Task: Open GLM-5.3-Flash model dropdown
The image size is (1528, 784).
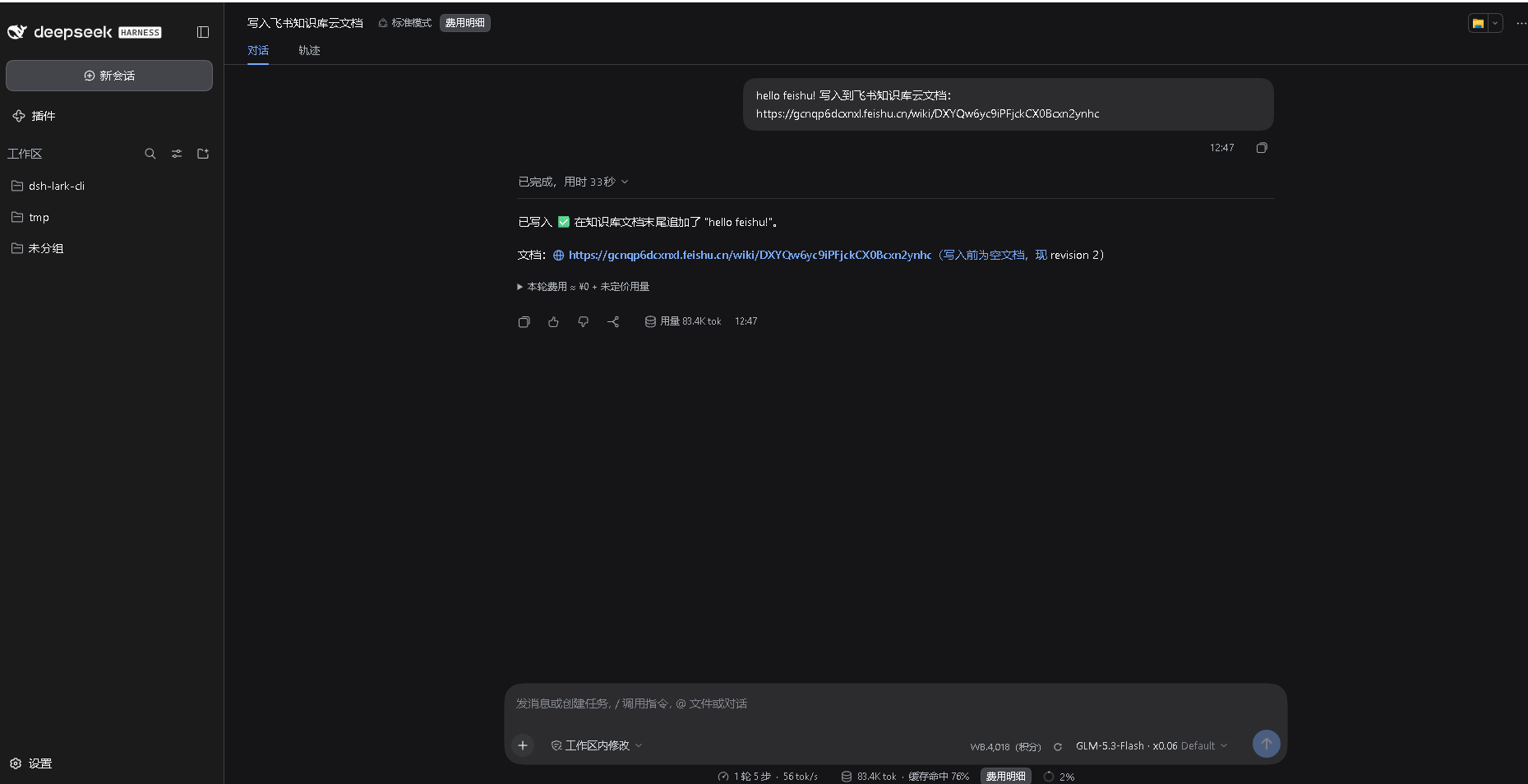Action: [1152, 746]
